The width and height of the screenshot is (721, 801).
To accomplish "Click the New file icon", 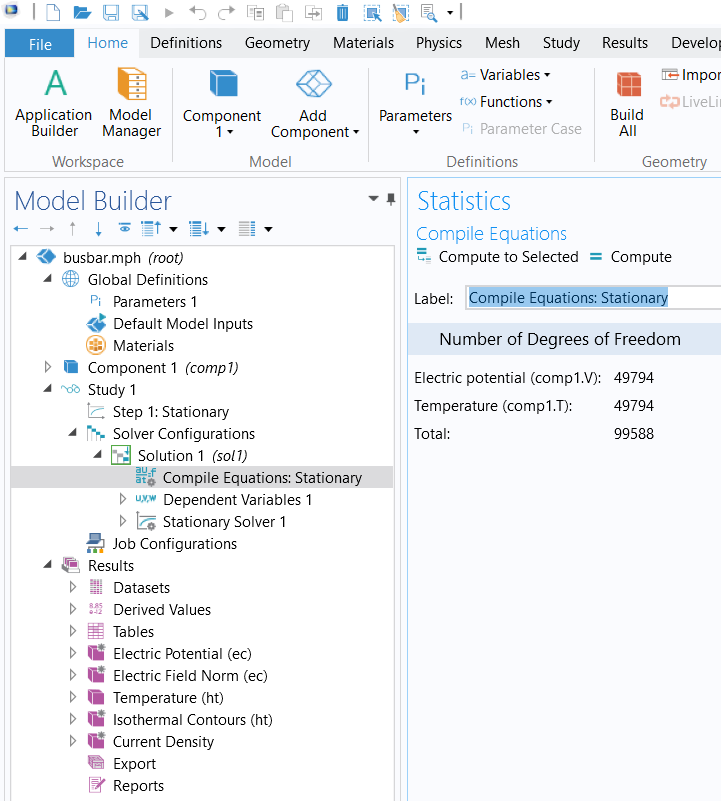I will point(53,13).
